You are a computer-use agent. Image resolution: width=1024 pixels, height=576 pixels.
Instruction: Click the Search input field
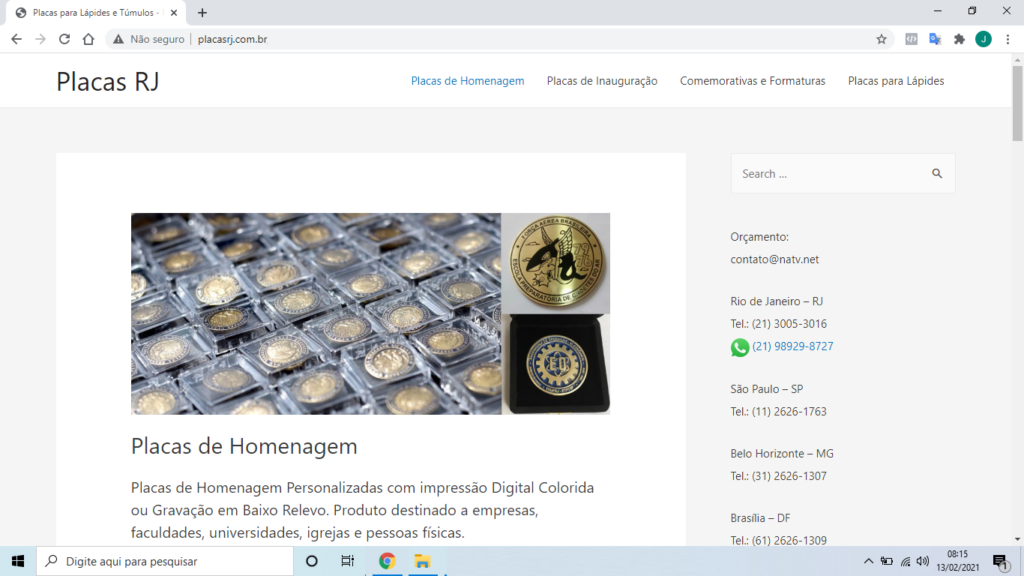point(828,174)
